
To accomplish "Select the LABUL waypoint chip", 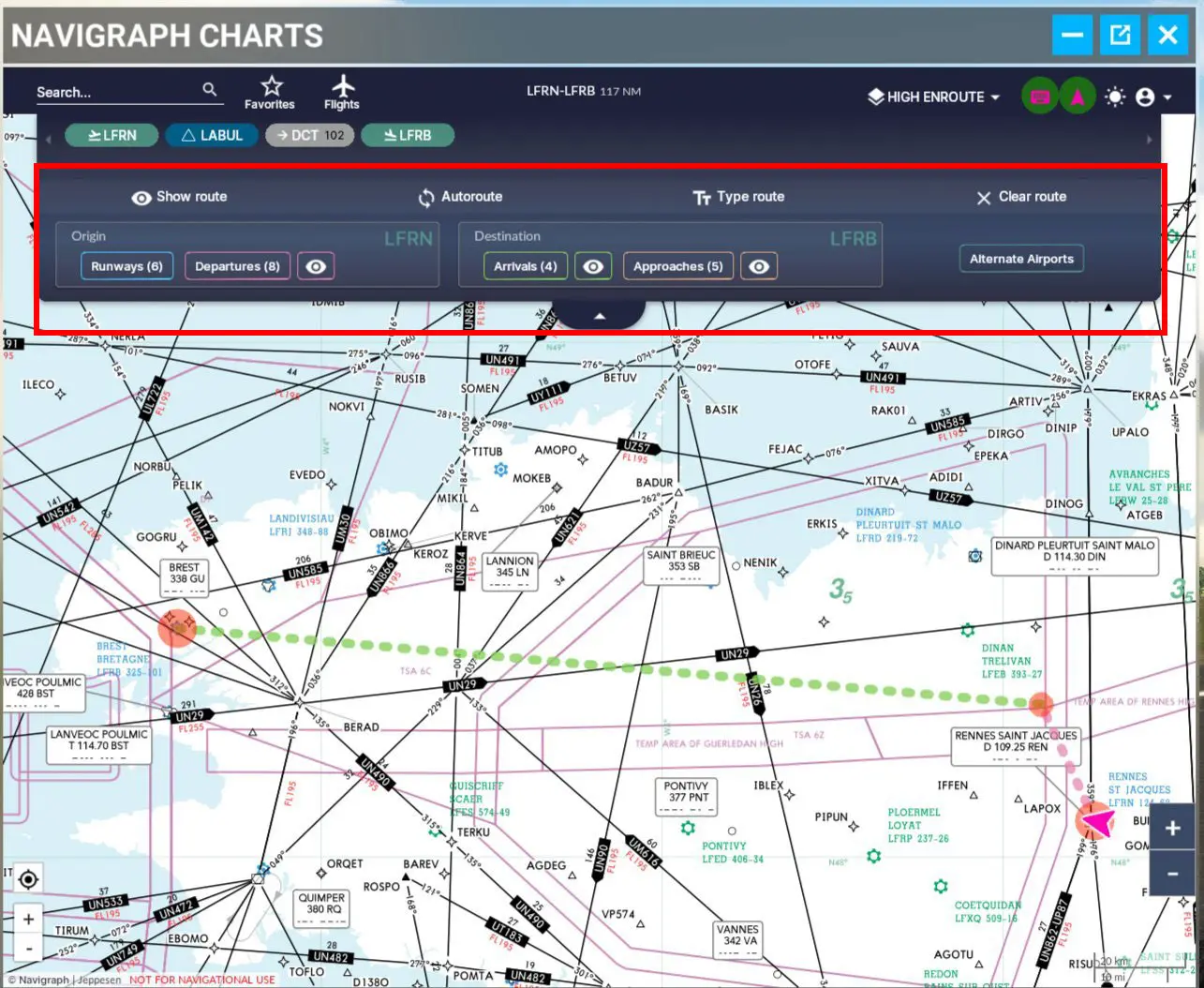I will click(x=213, y=135).
